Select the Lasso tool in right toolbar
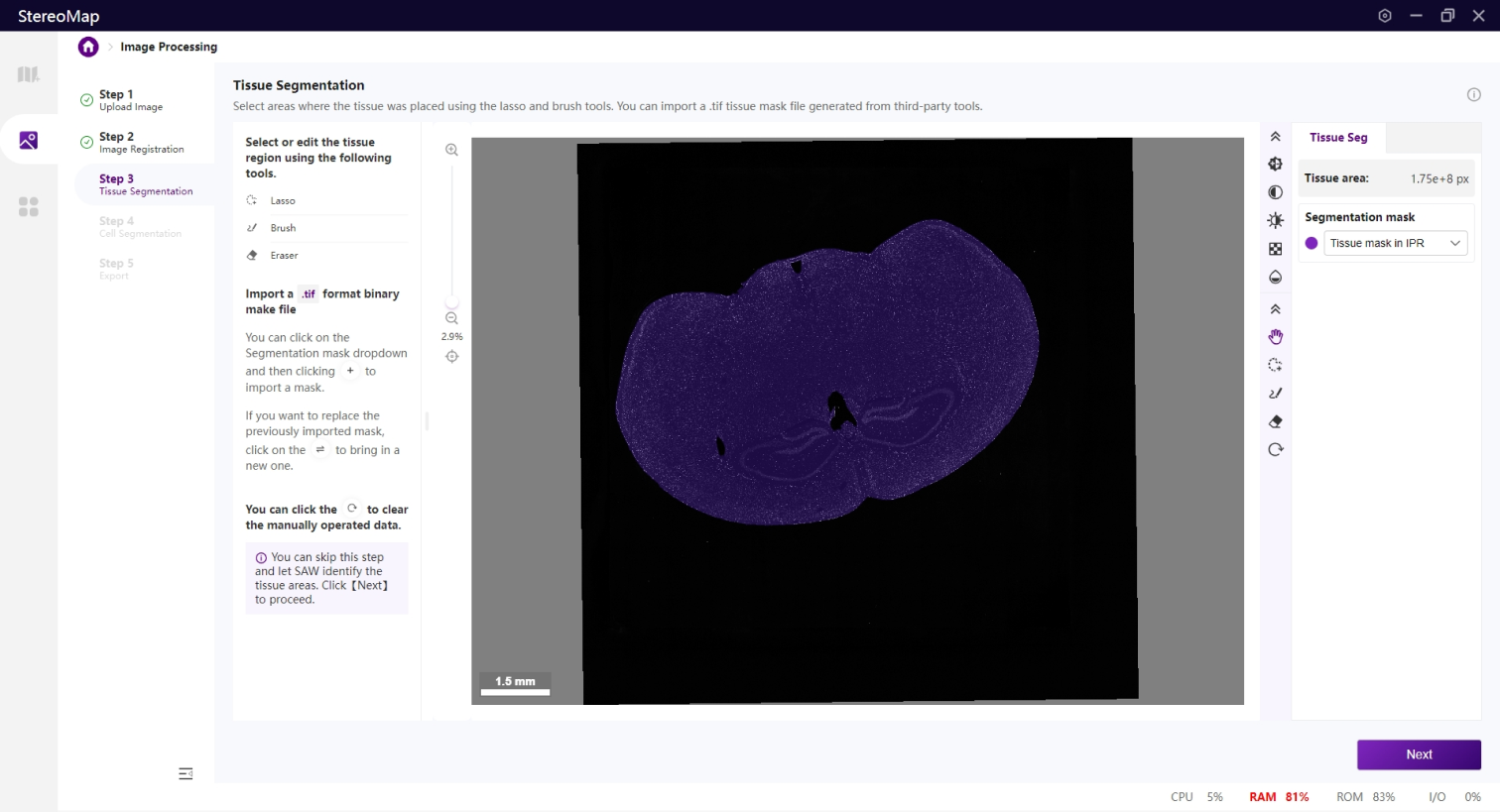1500x812 pixels. click(x=1276, y=365)
